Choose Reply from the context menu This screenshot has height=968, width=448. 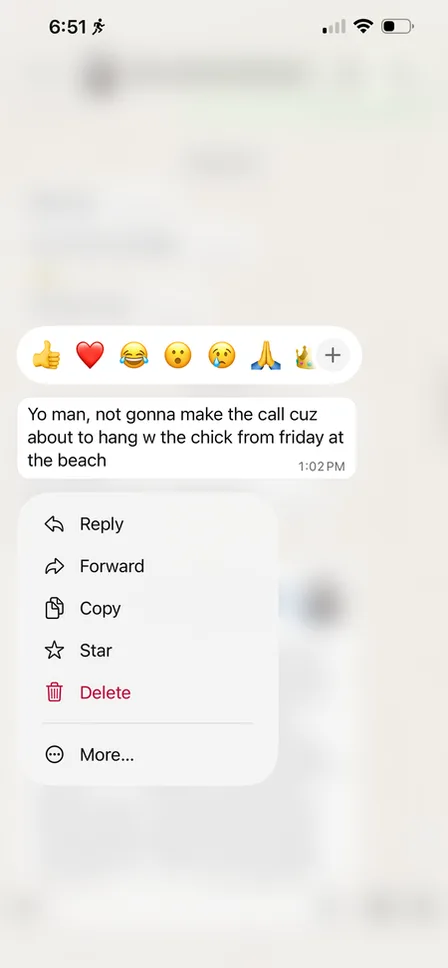148,524
